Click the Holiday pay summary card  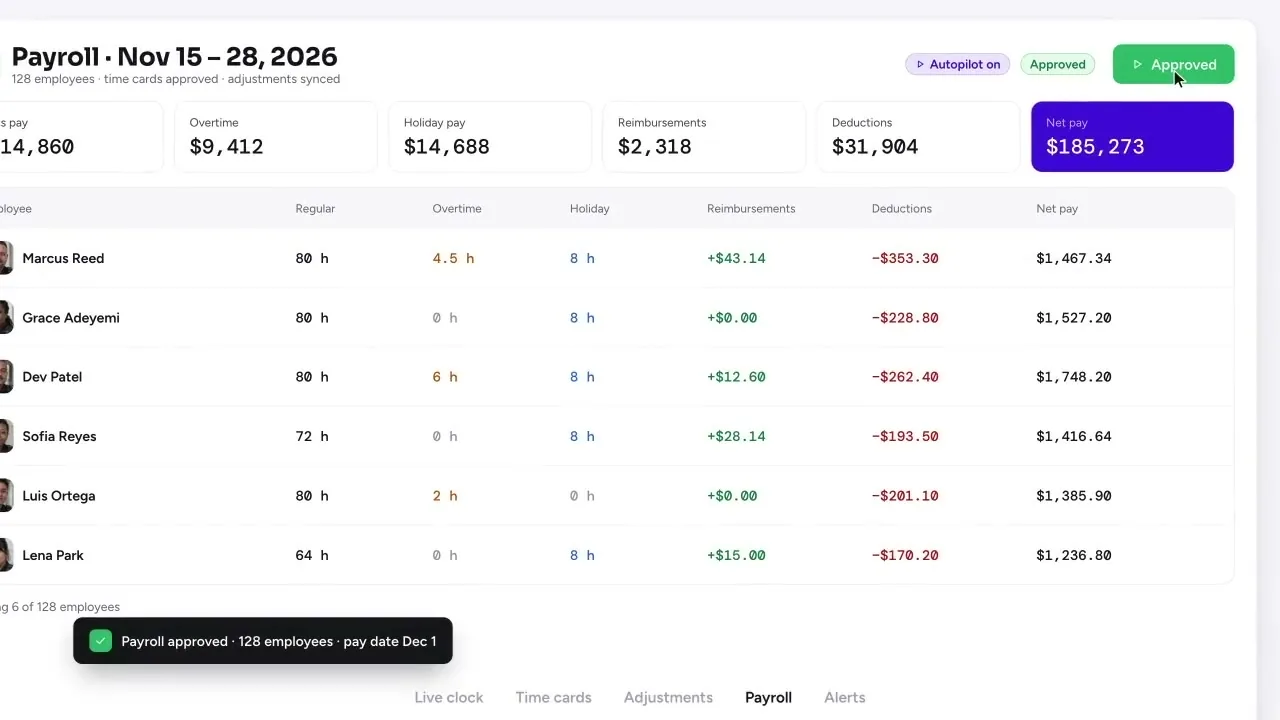pyautogui.click(x=490, y=136)
